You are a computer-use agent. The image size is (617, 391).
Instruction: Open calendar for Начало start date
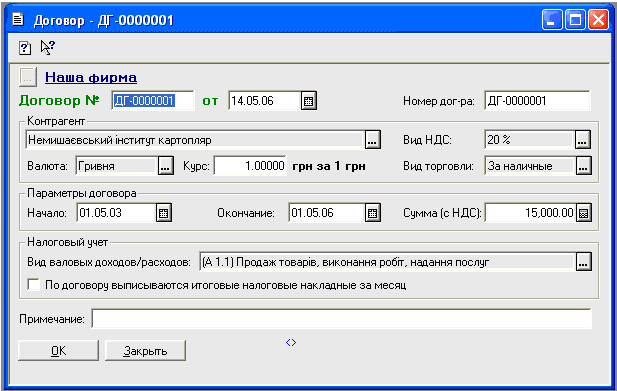click(x=164, y=213)
